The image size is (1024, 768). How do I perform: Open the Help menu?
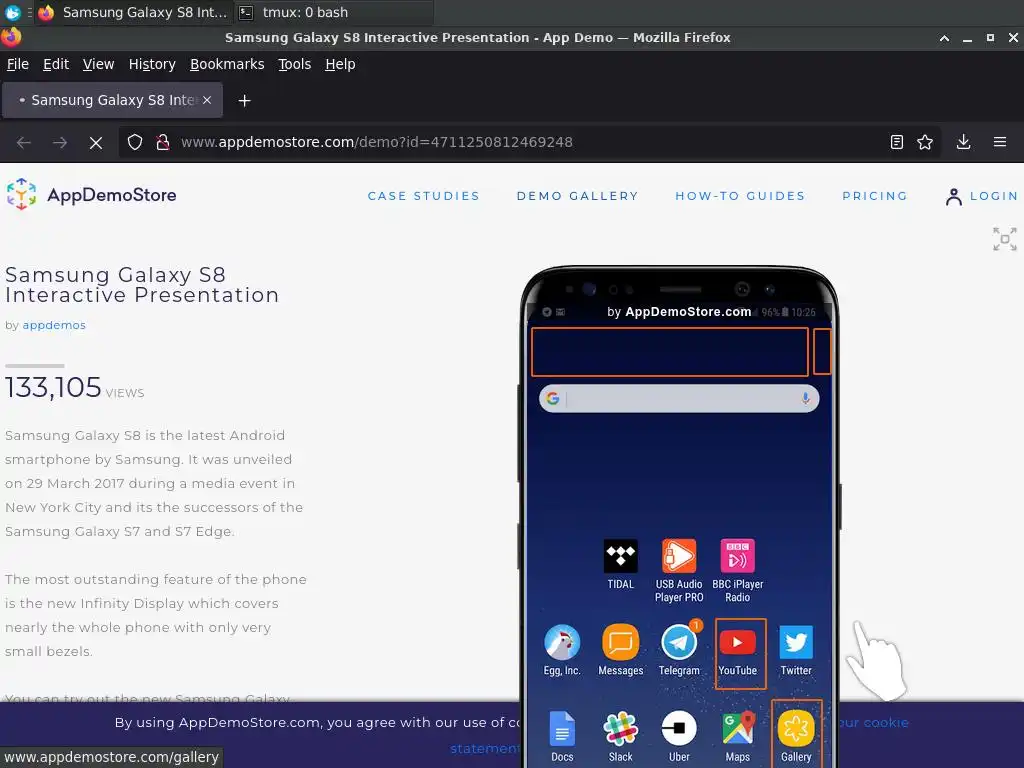340,64
